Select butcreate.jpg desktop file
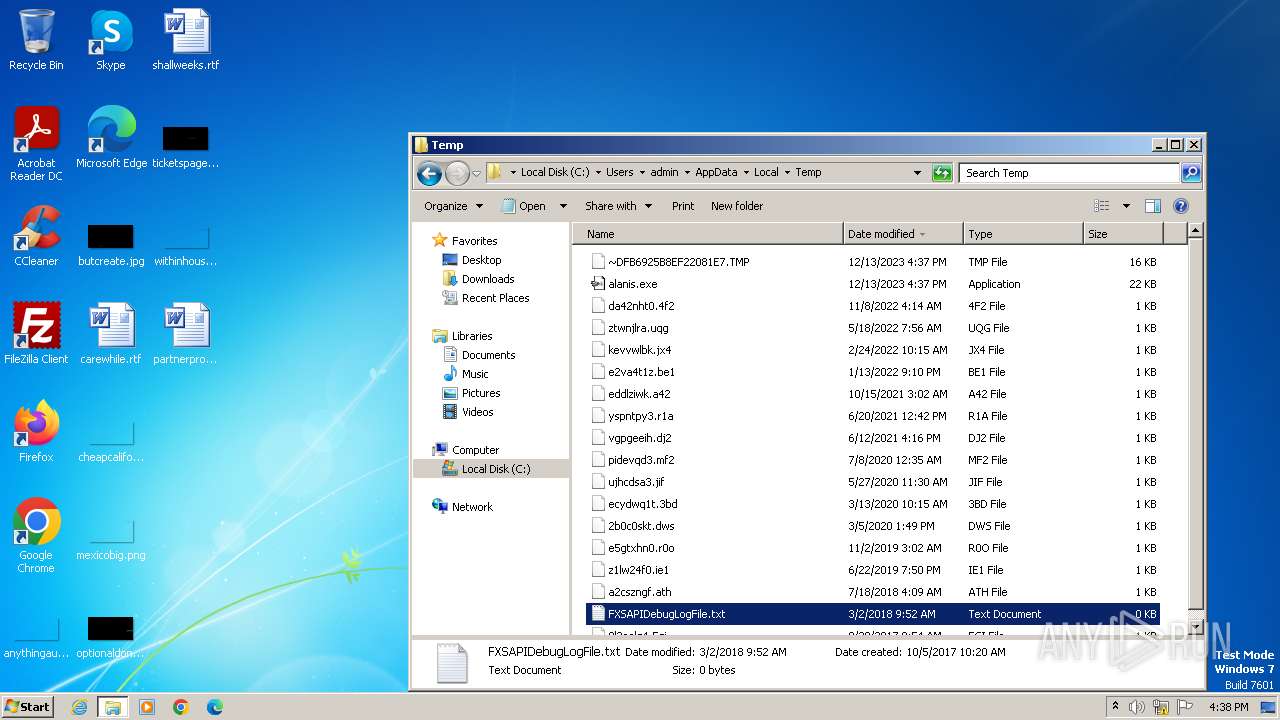The image size is (1280, 720). [x=111, y=245]
